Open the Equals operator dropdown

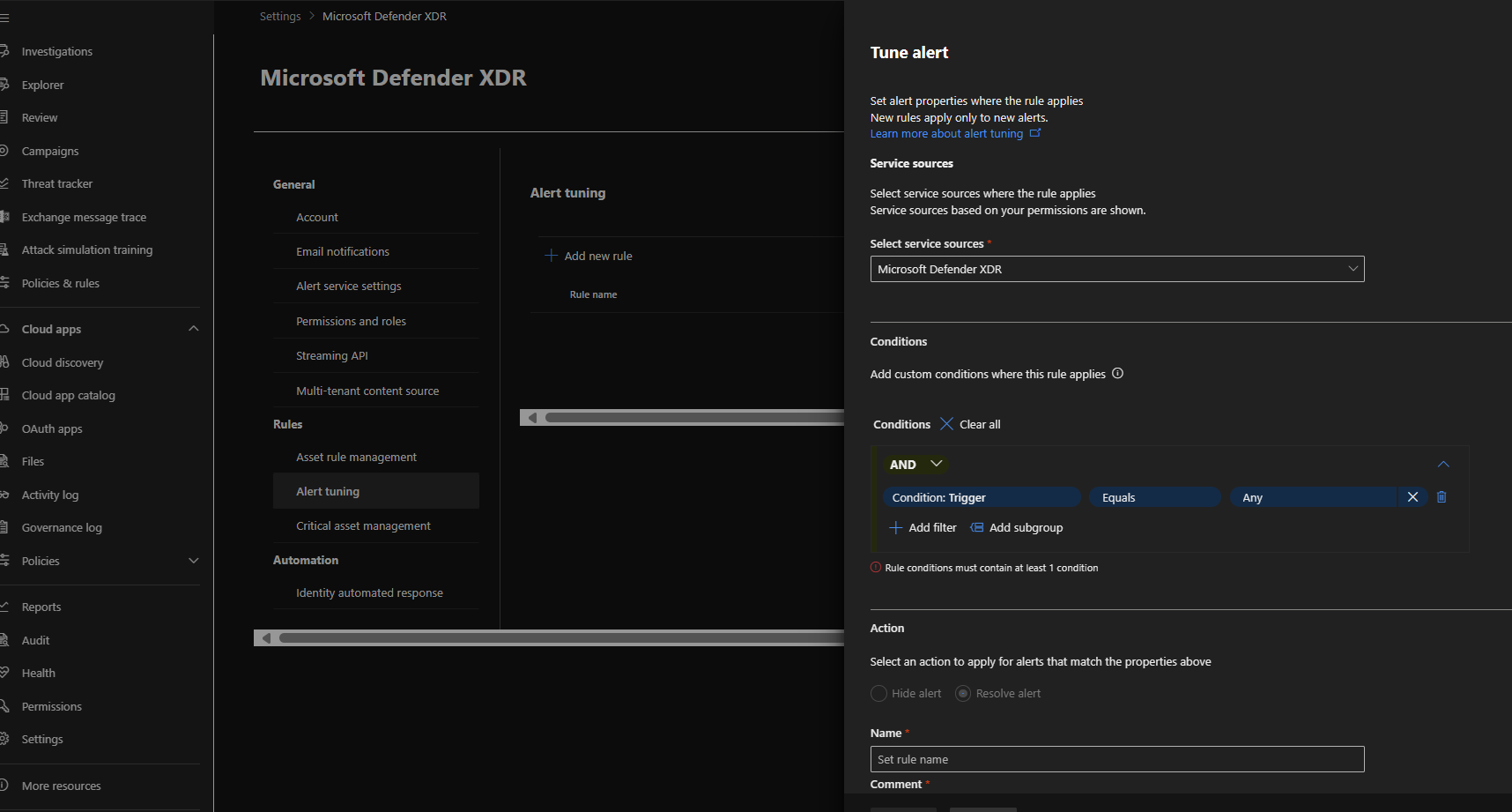(1155, 497)
